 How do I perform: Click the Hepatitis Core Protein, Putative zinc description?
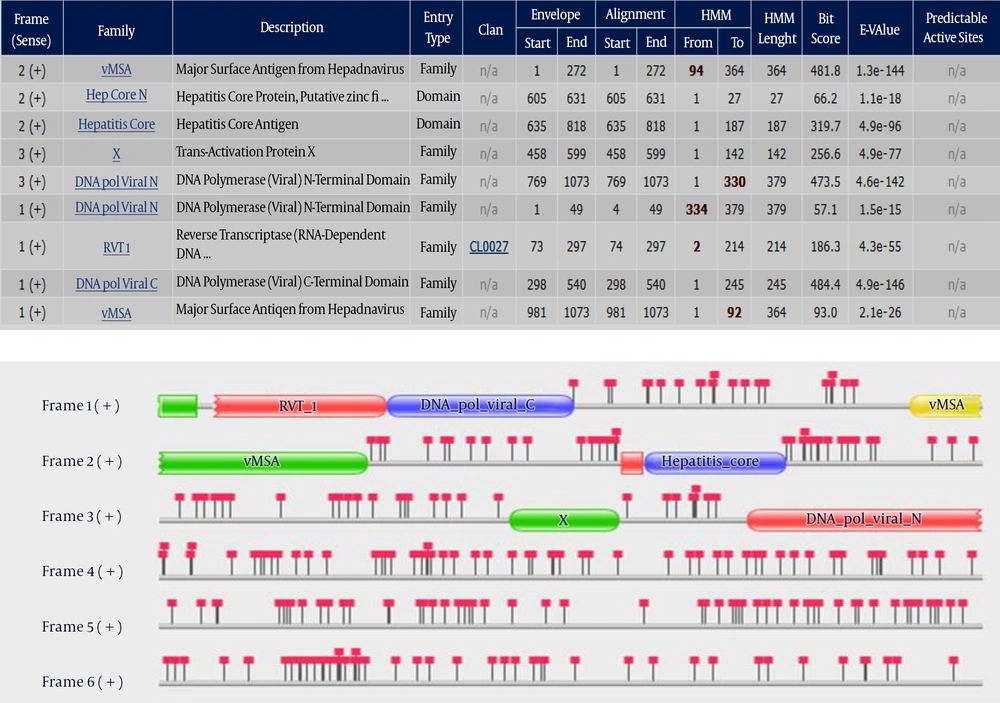tap(283, 97)
